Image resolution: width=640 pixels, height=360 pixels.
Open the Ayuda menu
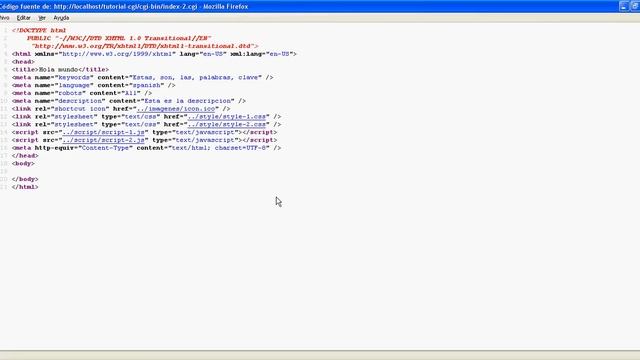pos(61,18)
